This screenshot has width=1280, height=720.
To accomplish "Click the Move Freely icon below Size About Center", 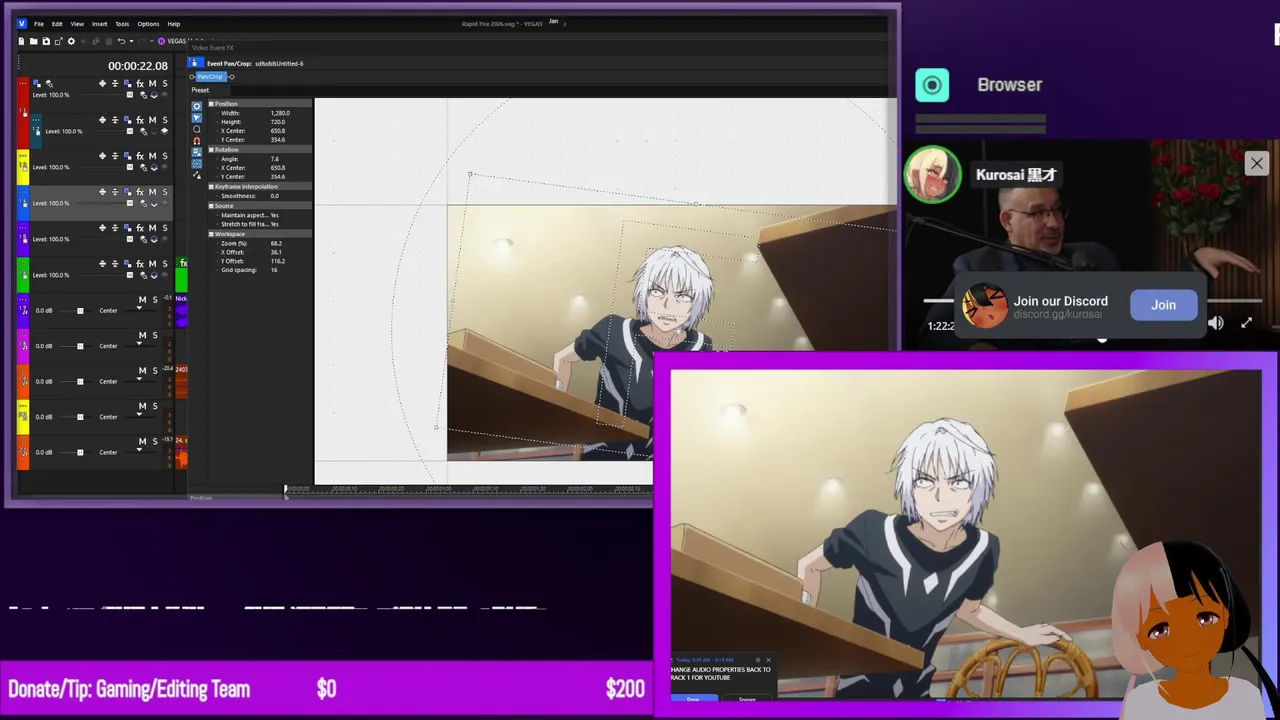I will pos(197,175).
